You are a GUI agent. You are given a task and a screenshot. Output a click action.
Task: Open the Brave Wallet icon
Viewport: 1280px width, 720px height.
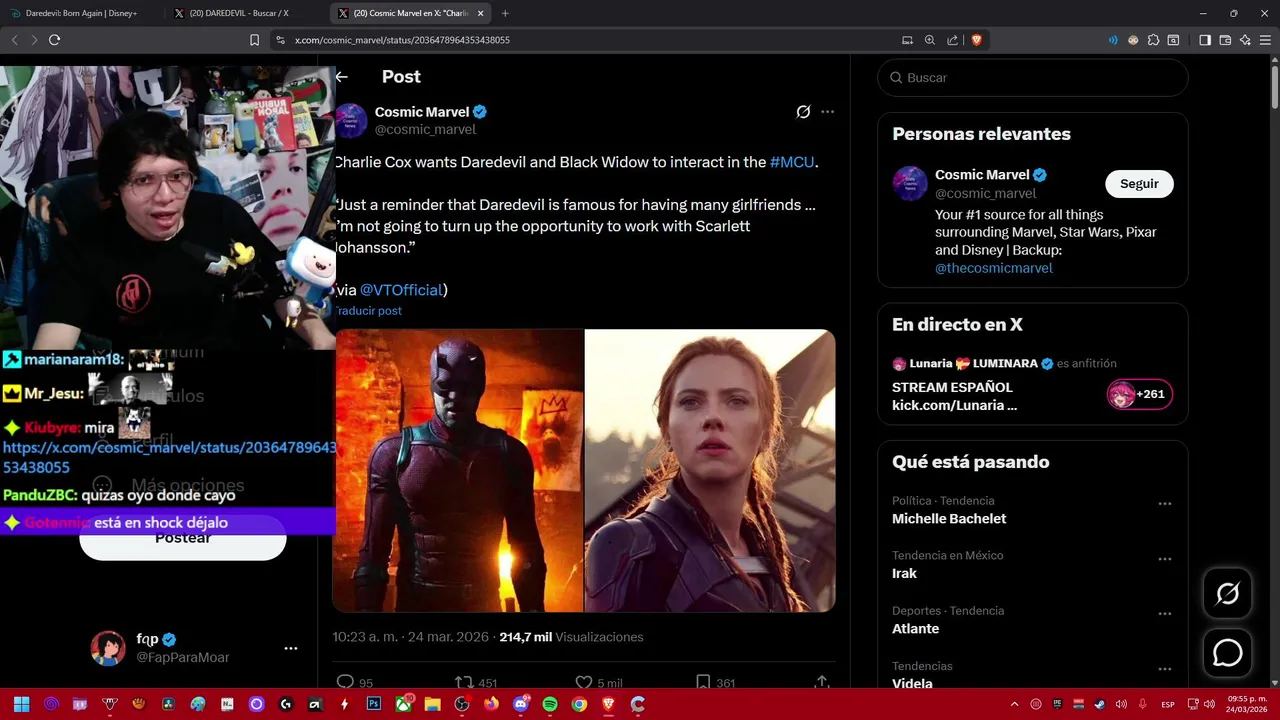coord(1225,40)
